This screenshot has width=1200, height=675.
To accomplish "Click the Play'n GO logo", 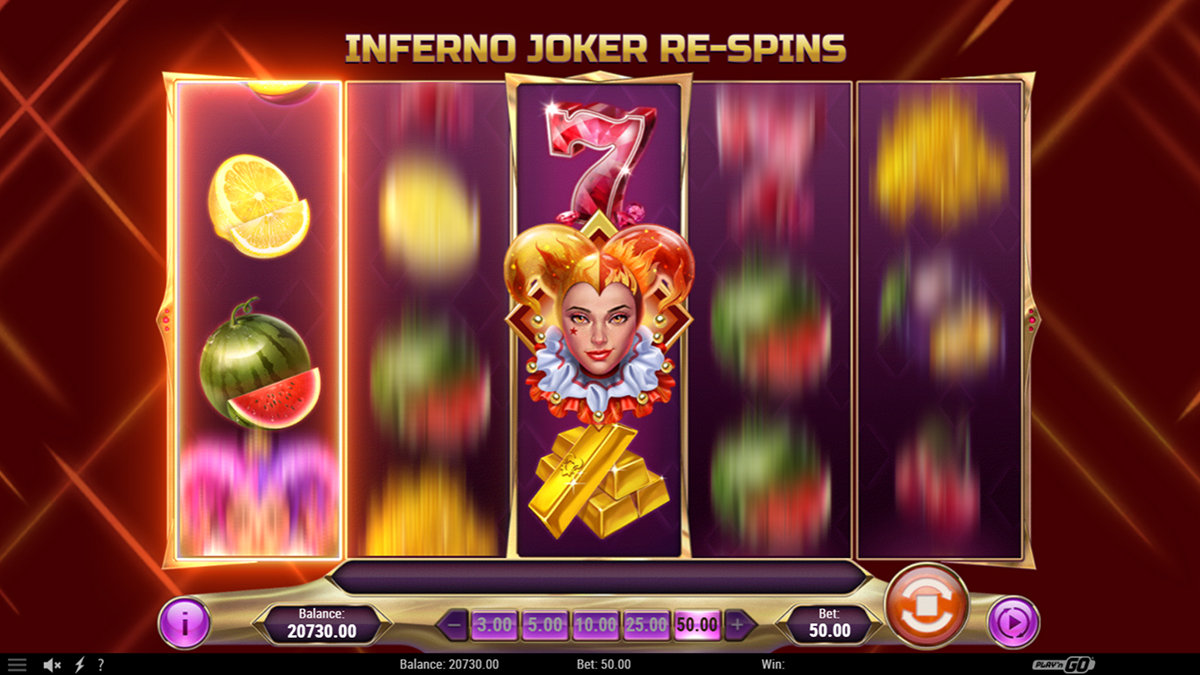I will (x=1064, y=664).
